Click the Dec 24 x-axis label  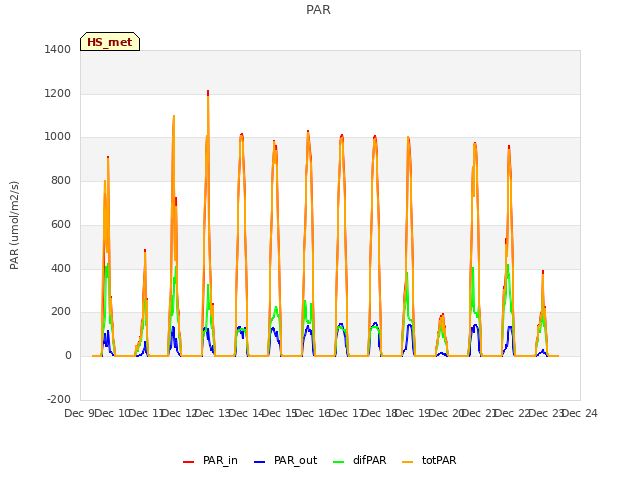(580, 413)
